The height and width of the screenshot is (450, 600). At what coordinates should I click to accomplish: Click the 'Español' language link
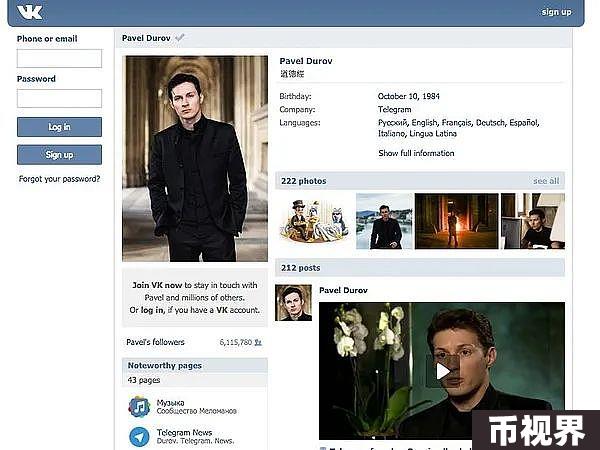522,122
